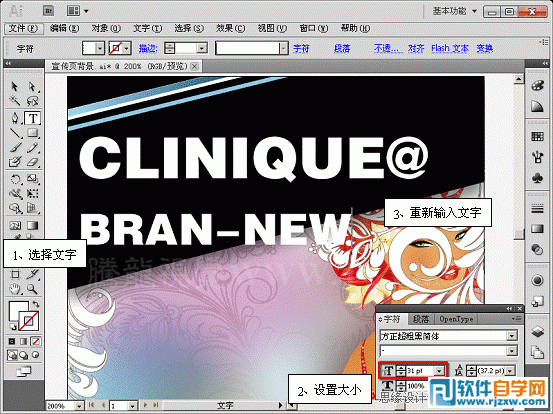
Task: Open font size 31 pt dropdown
Action: [439, 371]
